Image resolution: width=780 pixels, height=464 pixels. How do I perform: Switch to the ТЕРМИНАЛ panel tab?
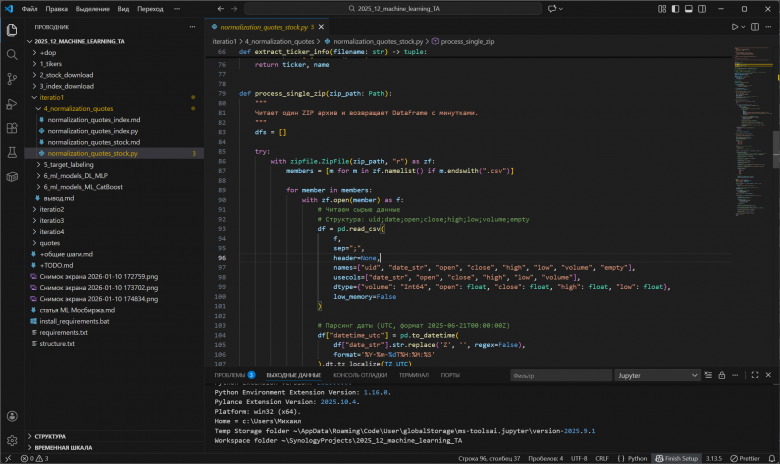point(413,375)
